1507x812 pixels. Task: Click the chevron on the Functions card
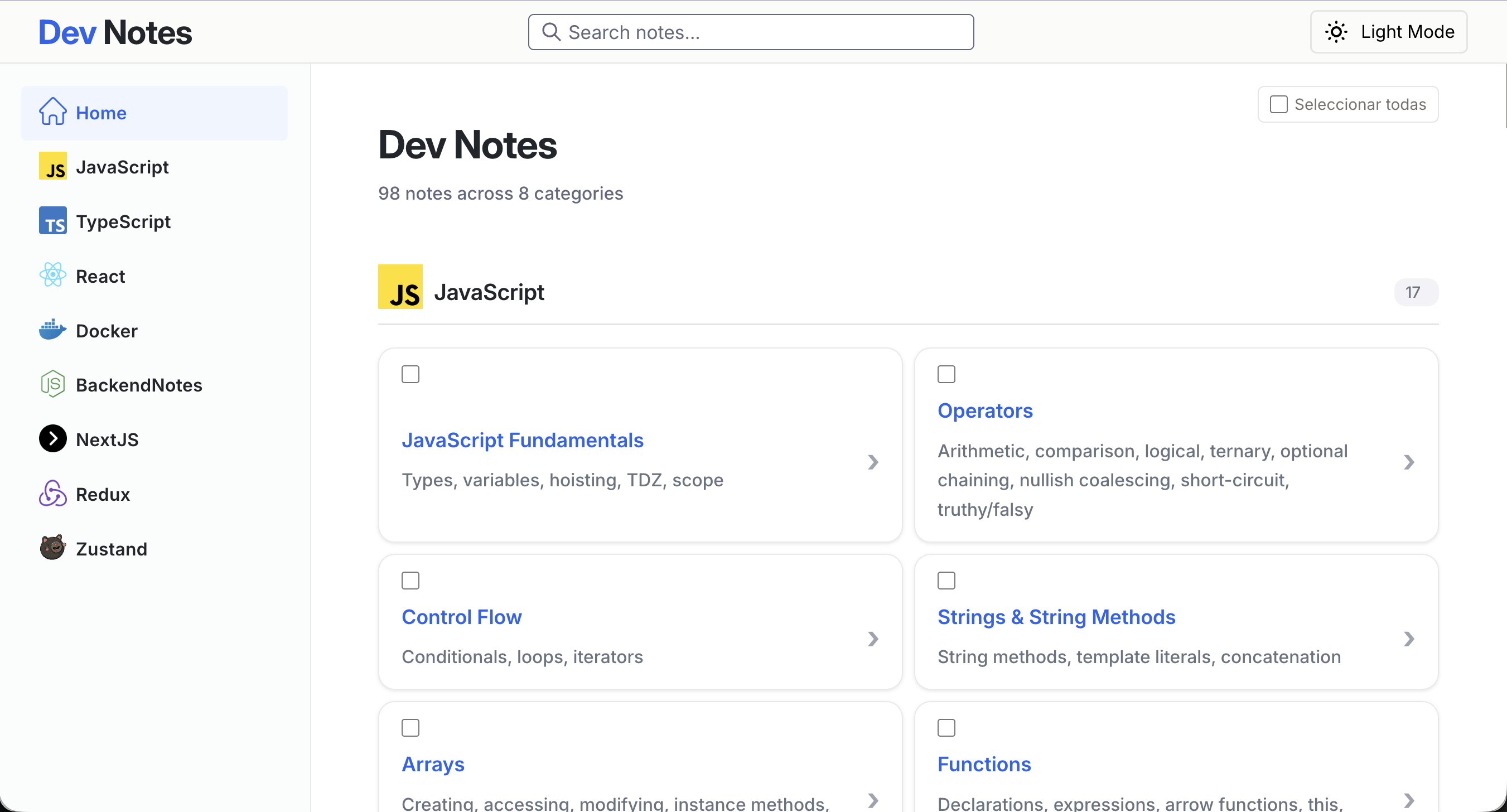click(1409, 800)
